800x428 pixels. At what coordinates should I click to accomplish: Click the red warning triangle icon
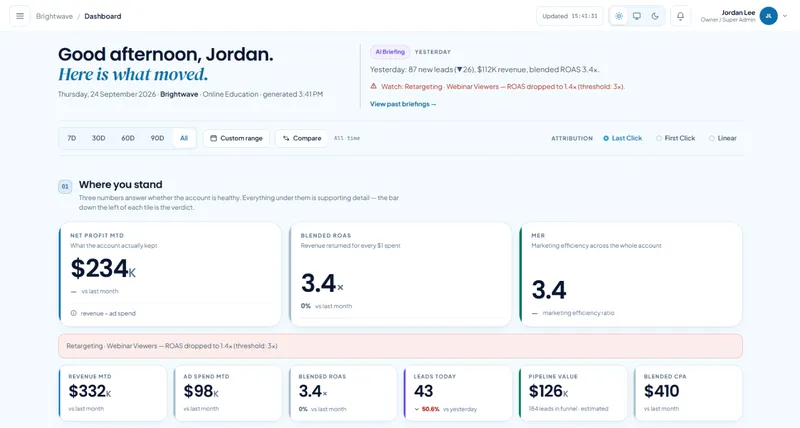point(373,86)
